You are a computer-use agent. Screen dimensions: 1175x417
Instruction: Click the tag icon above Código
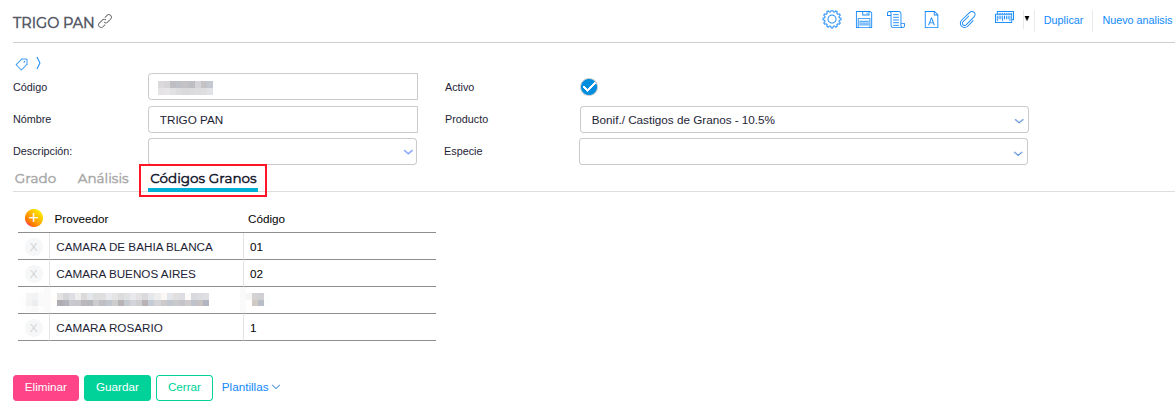pyautogui.click(x=21, y=62)
